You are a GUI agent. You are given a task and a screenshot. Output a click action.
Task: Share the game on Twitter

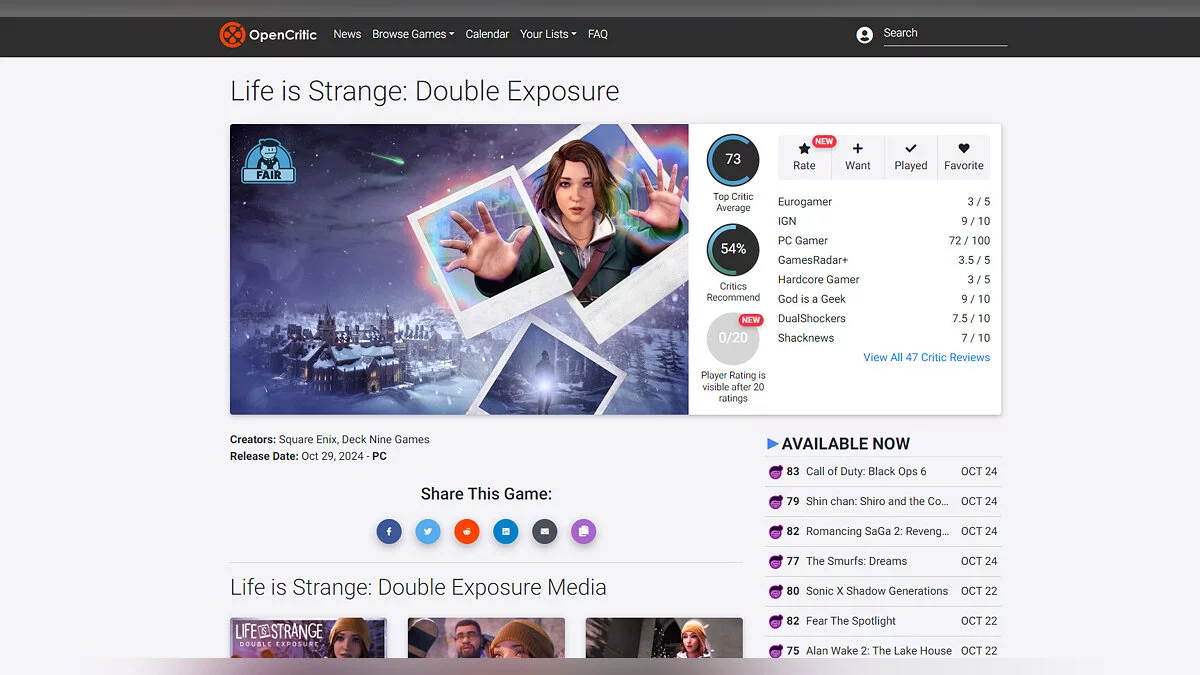coord(428,531)
